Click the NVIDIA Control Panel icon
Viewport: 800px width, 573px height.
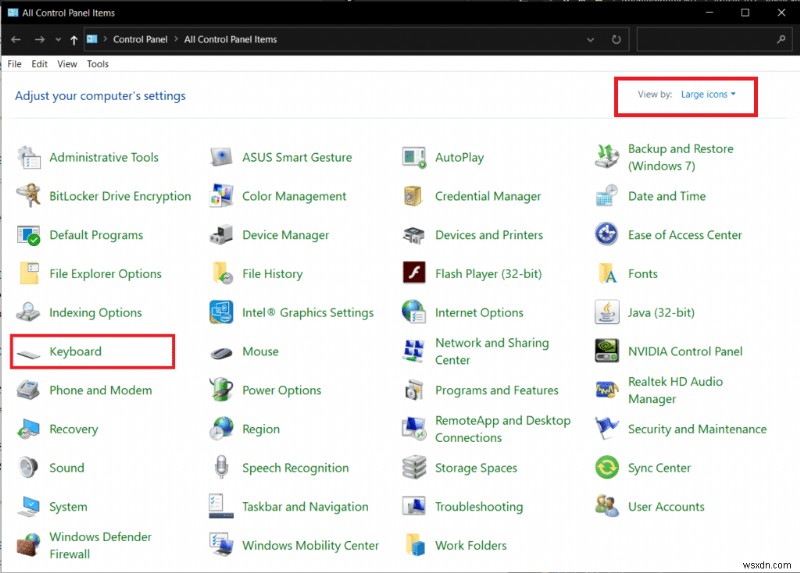pyautogui.click(x=607, y=352)
